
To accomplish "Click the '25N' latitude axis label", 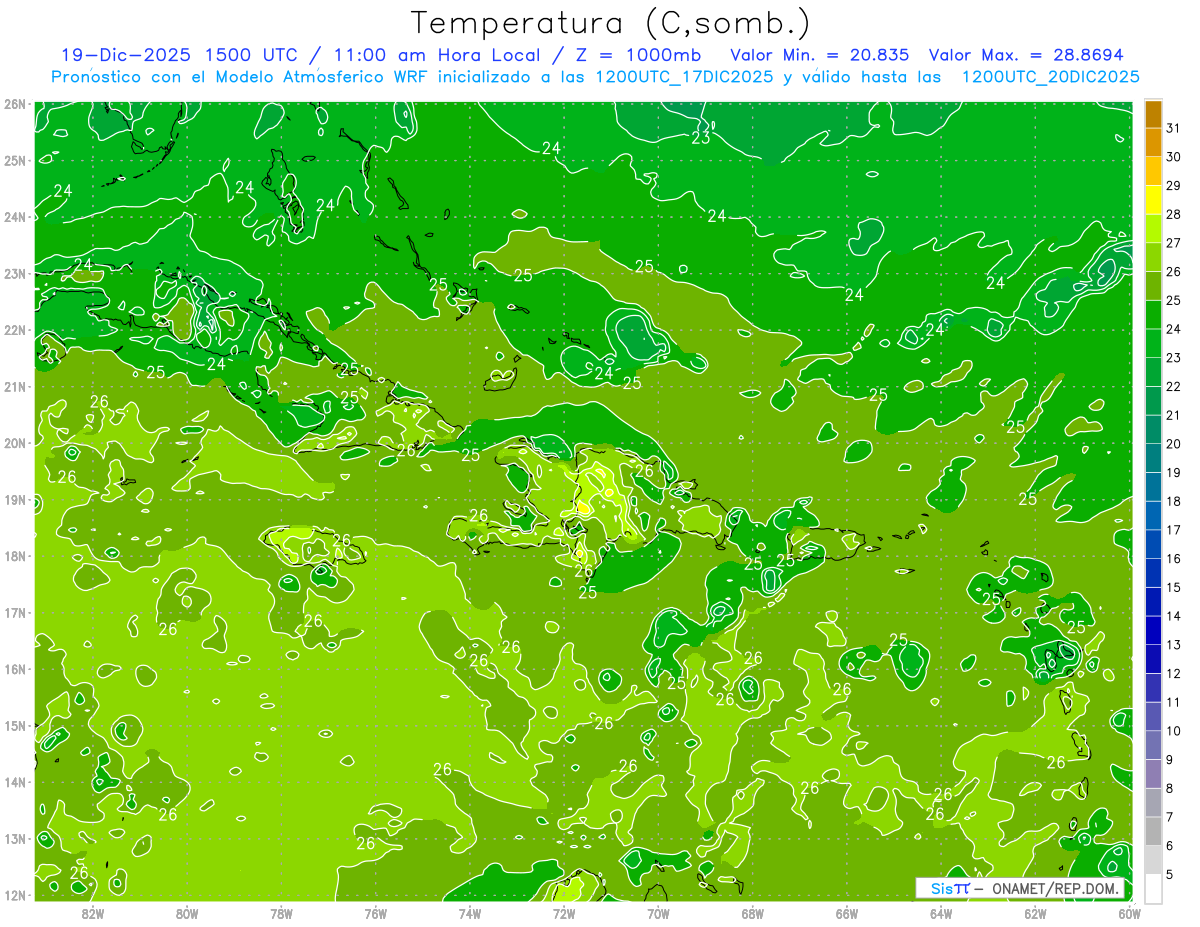I will [15, 160].
